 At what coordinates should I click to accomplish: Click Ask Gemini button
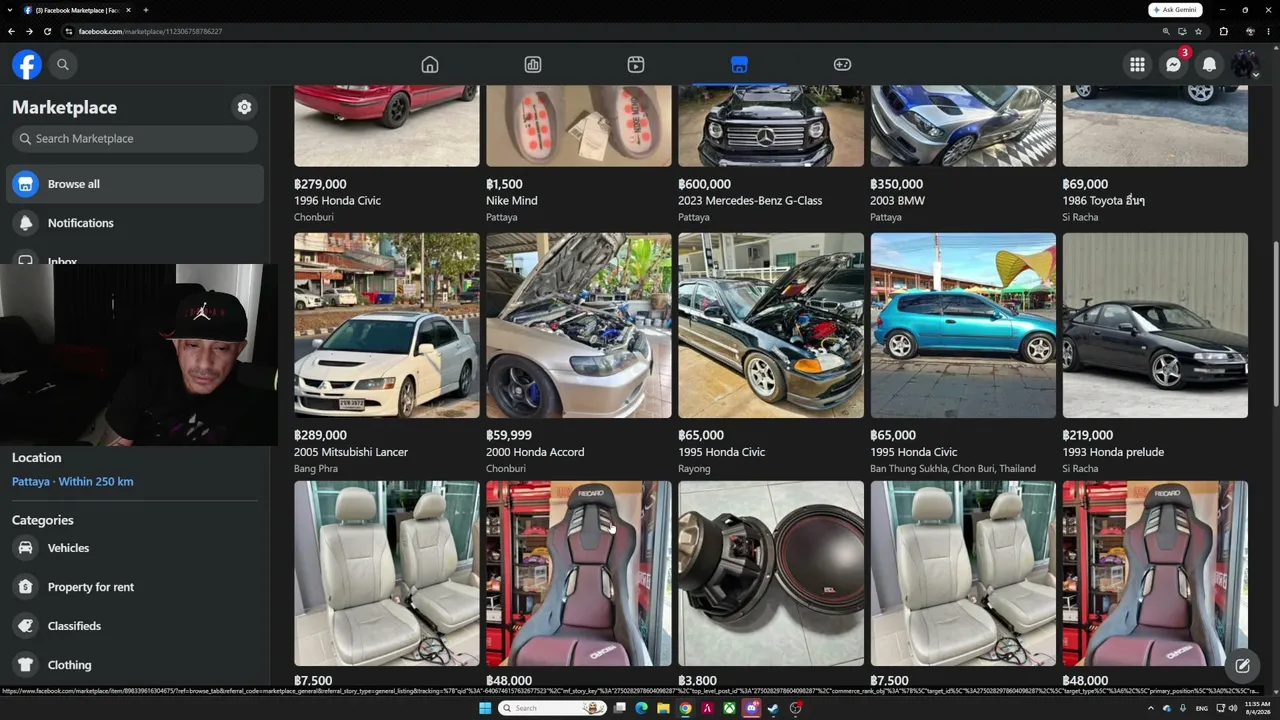(x=1175, y=9)
